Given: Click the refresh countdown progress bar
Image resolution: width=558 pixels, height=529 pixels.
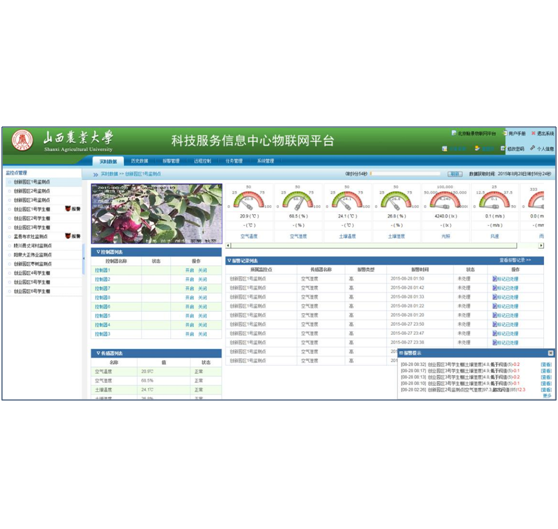Looking at the screenshot, I should (x=406, y=174).
